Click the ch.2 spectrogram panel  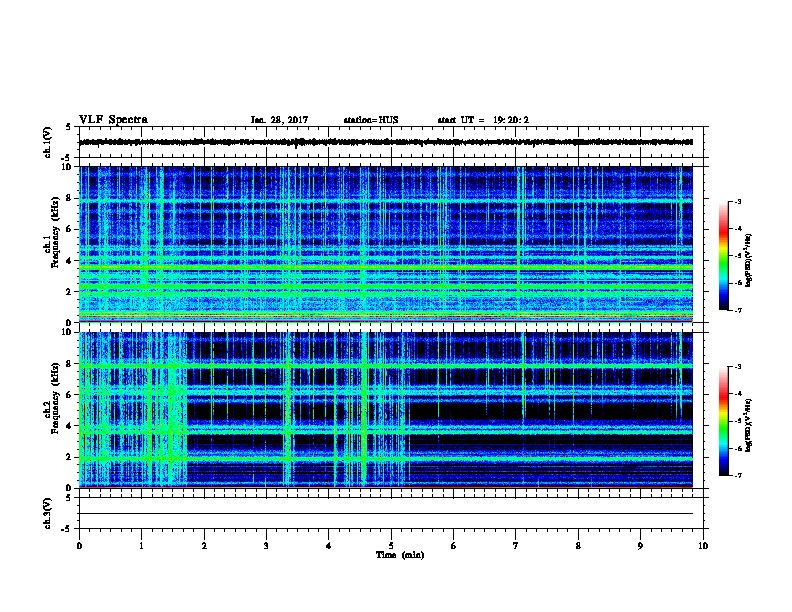click(x=386, y=410)
